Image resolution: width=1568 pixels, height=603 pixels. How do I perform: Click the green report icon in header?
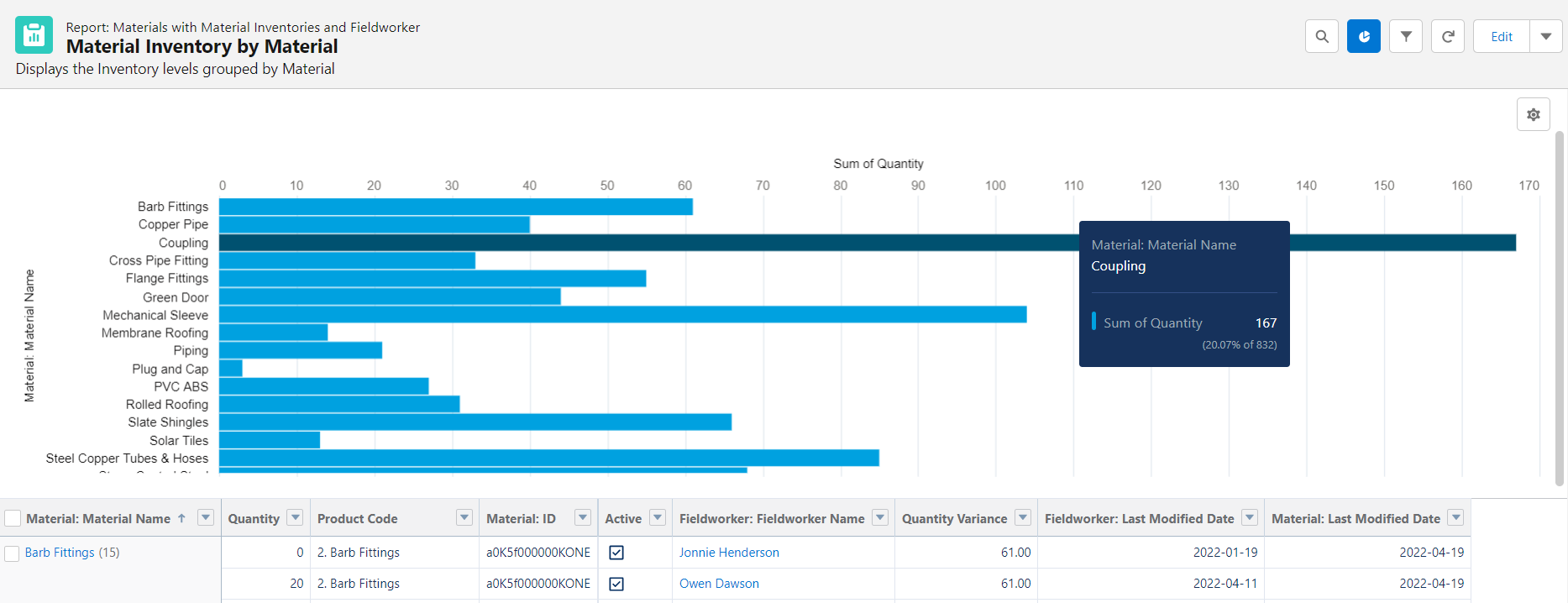pyautogui.click(x=34, y=35)
